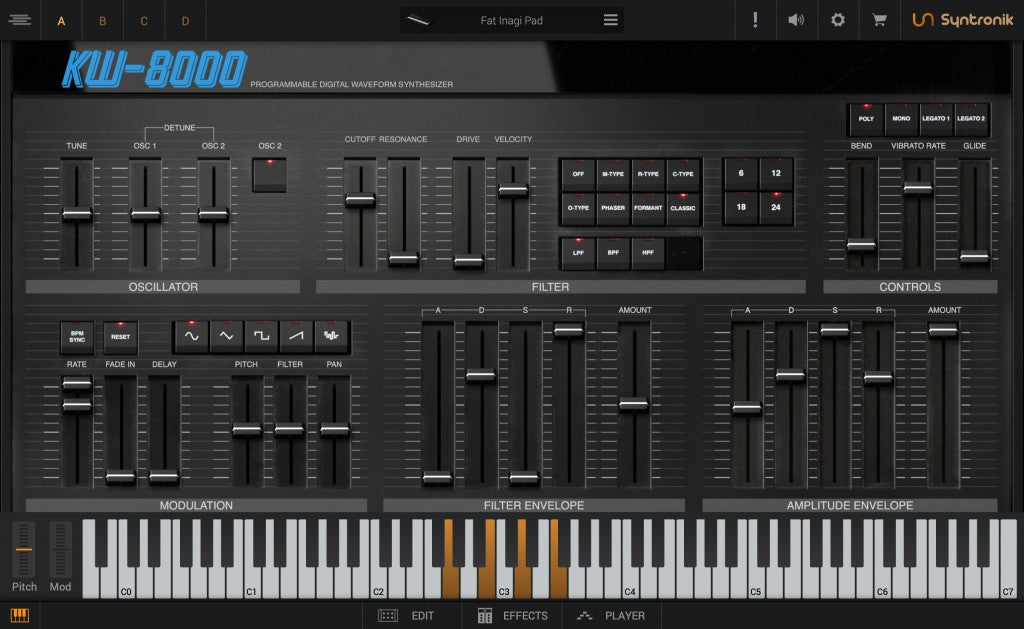1024x629 pixels.
Task: Open the preset menu next to Fat Inagi Pad
Action: click(608, 19)
